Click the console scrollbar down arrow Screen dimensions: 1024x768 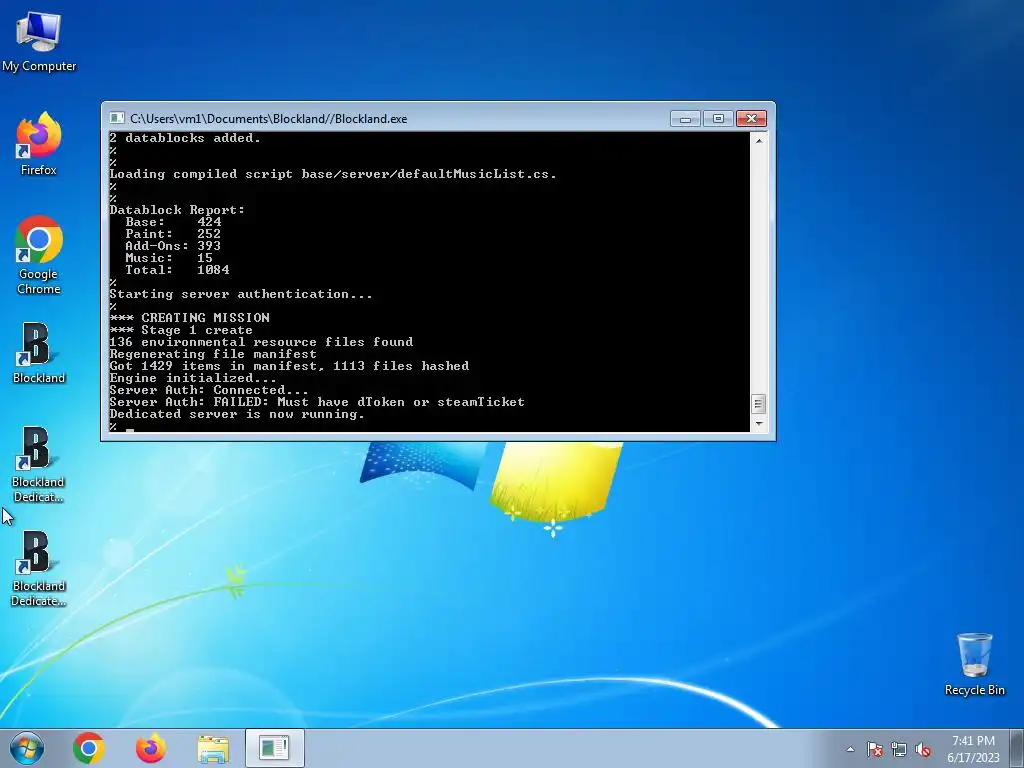(758, 424)
